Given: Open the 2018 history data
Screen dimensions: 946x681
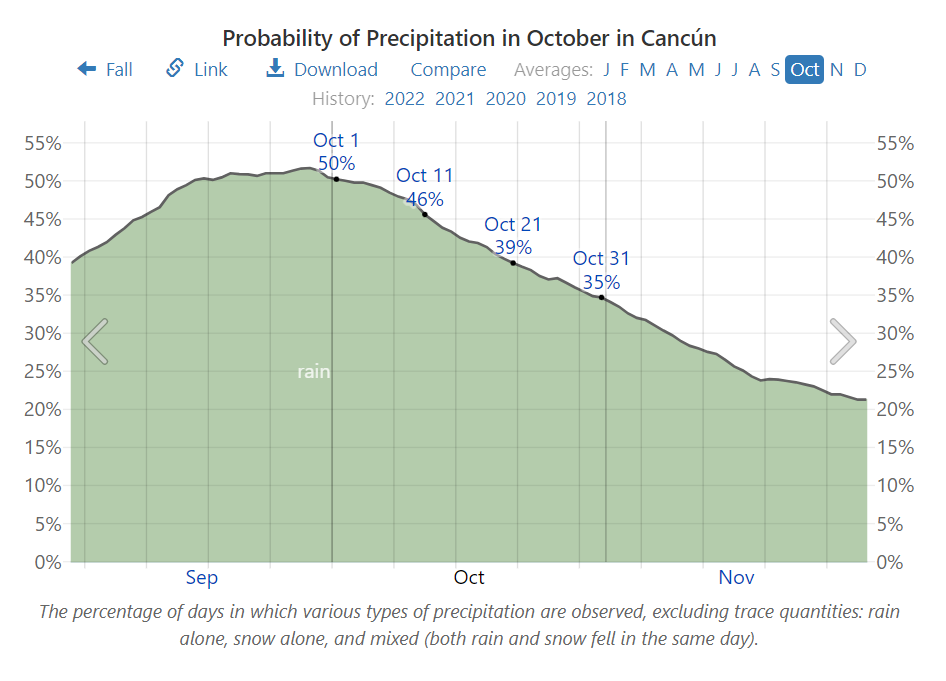Looking at the screenshot, I should tap(607, 98).
